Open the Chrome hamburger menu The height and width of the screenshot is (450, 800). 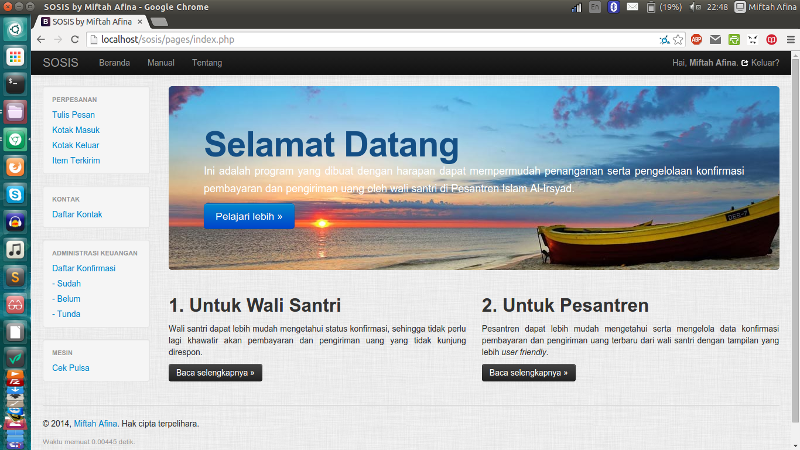coord(790,39)
